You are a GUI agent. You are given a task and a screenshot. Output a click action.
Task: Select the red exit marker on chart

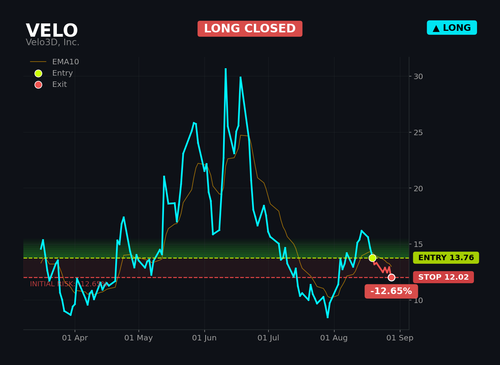tap(391, 277)
